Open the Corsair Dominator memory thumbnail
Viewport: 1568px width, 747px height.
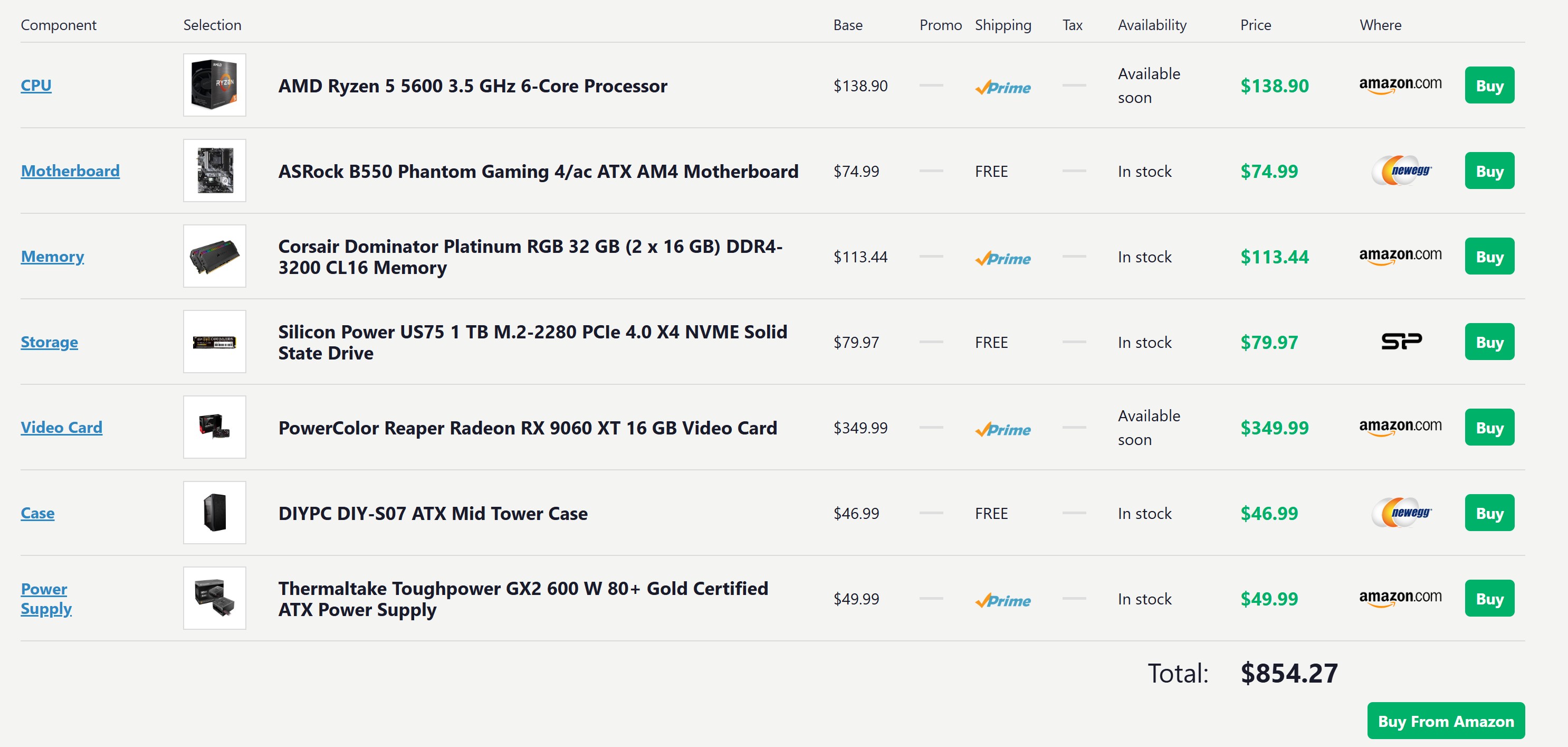[x=214, y=256]
